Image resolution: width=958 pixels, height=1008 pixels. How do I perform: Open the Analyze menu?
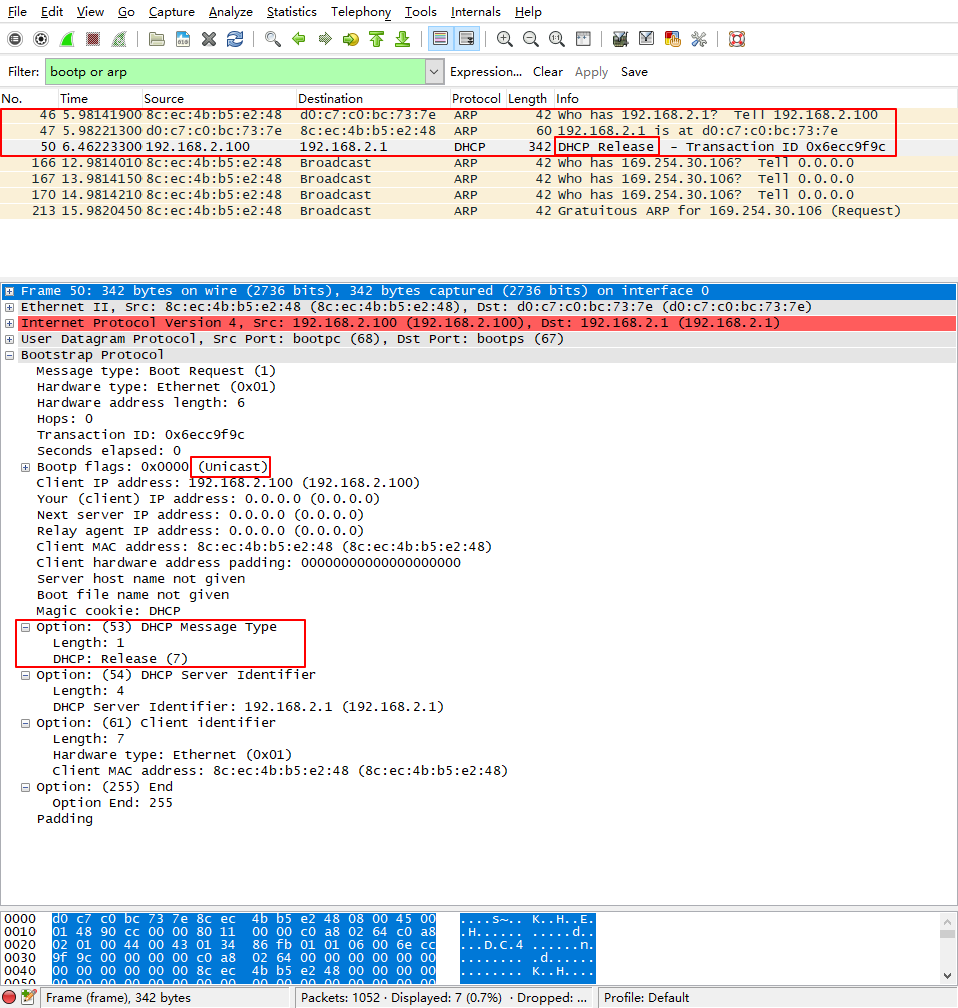[x=231, y=12]
